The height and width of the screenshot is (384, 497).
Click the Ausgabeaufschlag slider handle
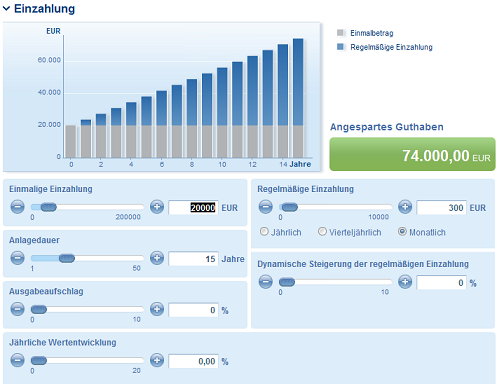pyautogui.click(x=39, y=309)
